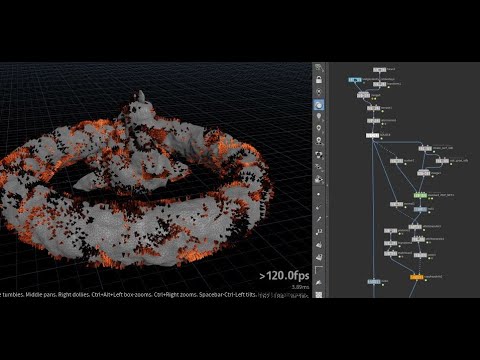Viewport: 480px width, 360px height.
Task: Click the camera-shaped icon below the light bulbs
Action: (319, 155)
